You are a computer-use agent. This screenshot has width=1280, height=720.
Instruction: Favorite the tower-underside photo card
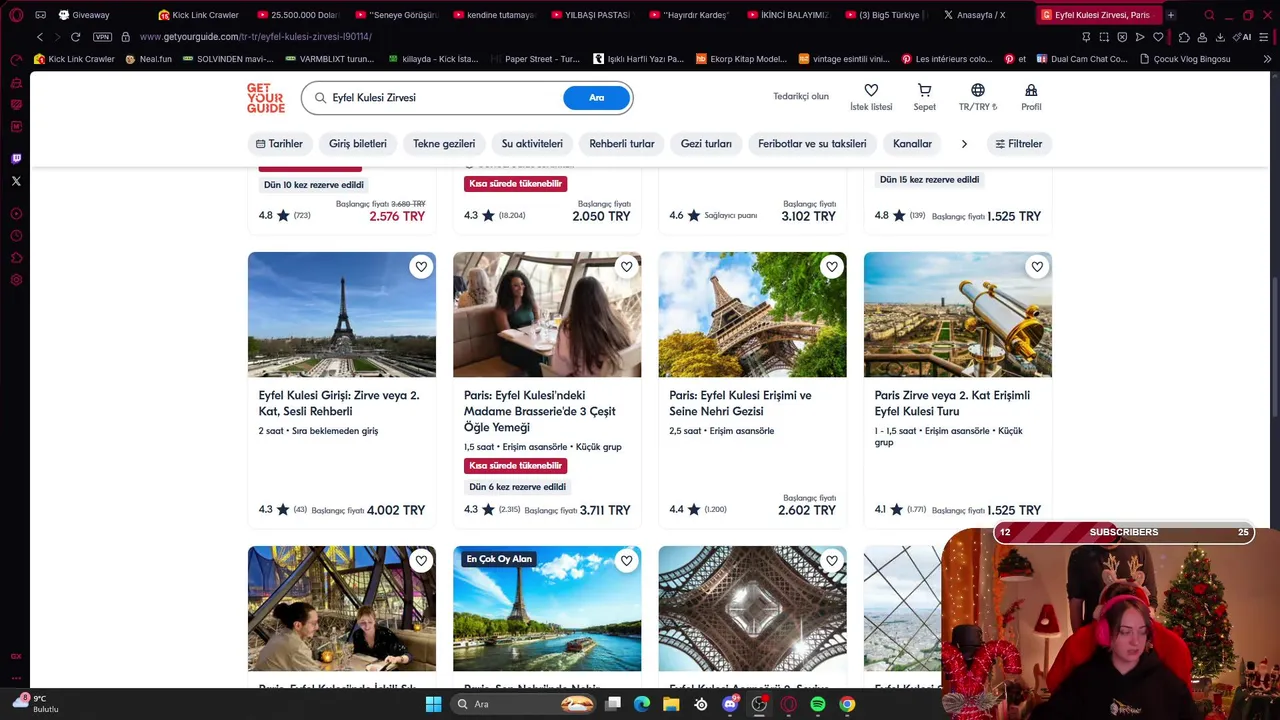click(x=832, y=561)
